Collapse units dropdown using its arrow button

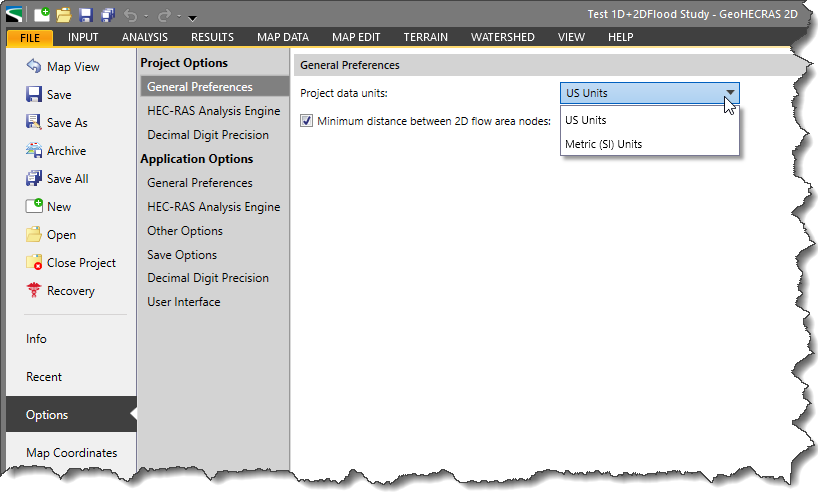(x=730, y=93)
